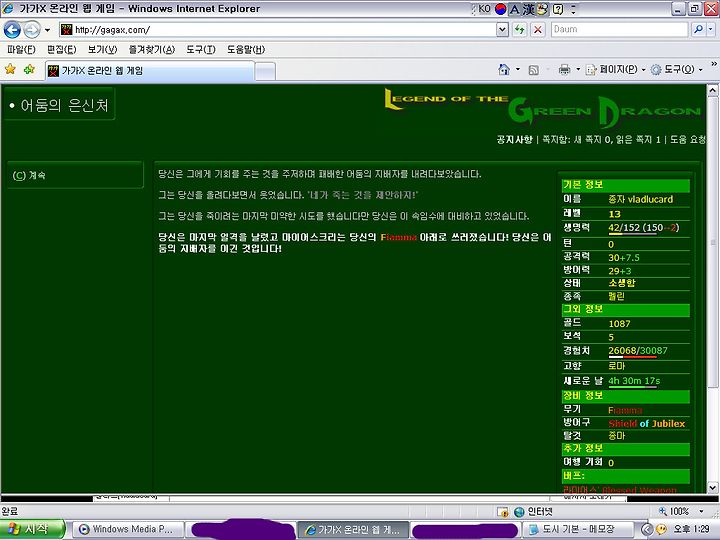Screen dimensions: 720x540
Task: Open the 편집(E) menu
Action: click(x=62, y=49)
